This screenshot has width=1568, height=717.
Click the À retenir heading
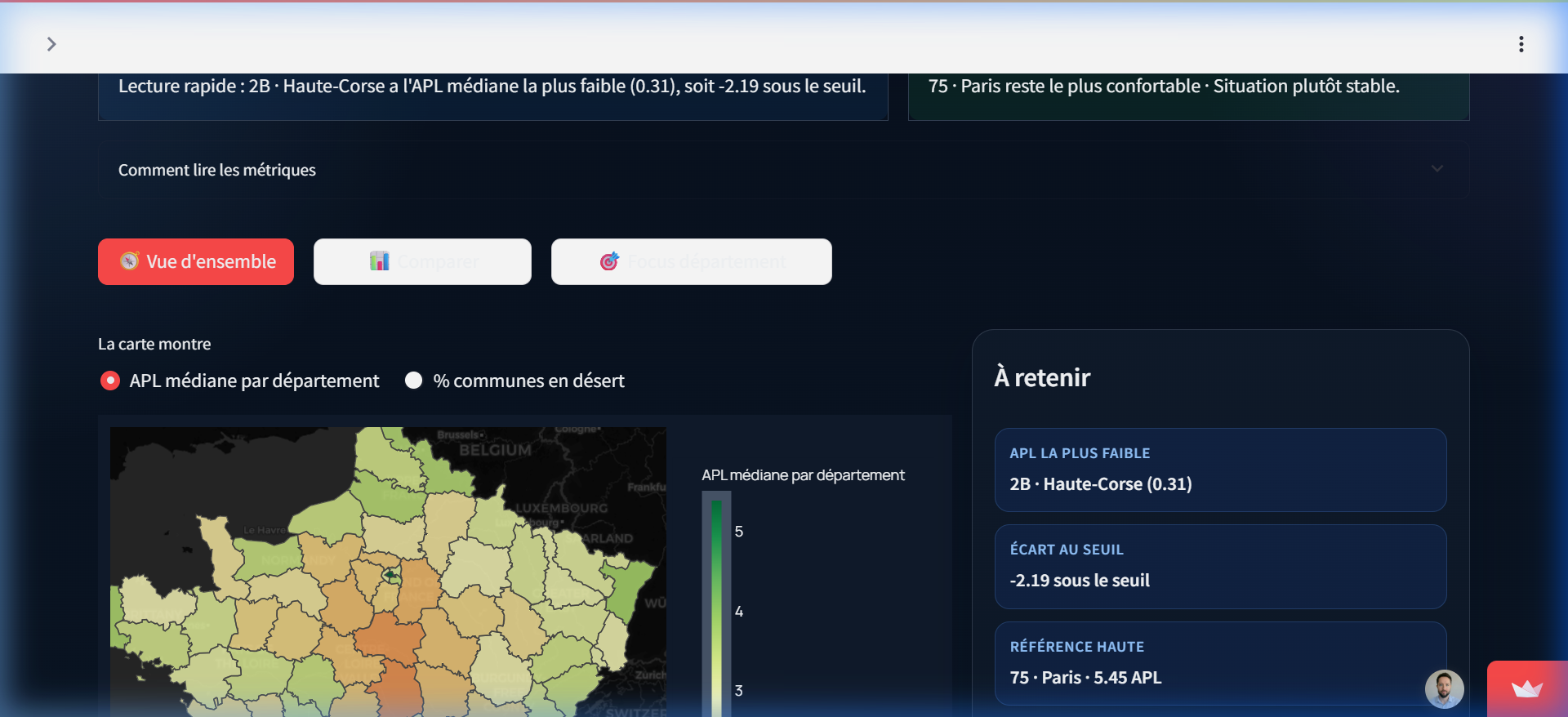1042,377
